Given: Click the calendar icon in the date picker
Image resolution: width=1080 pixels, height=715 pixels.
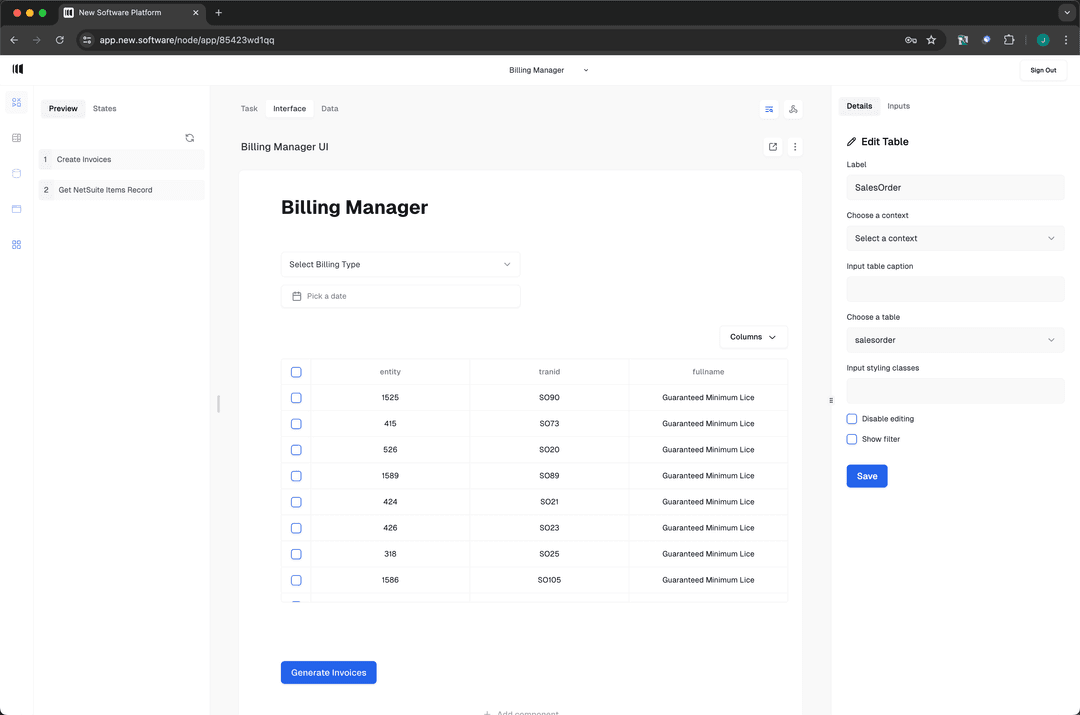Looking at the screenshot, I should (x=297, y=296).
